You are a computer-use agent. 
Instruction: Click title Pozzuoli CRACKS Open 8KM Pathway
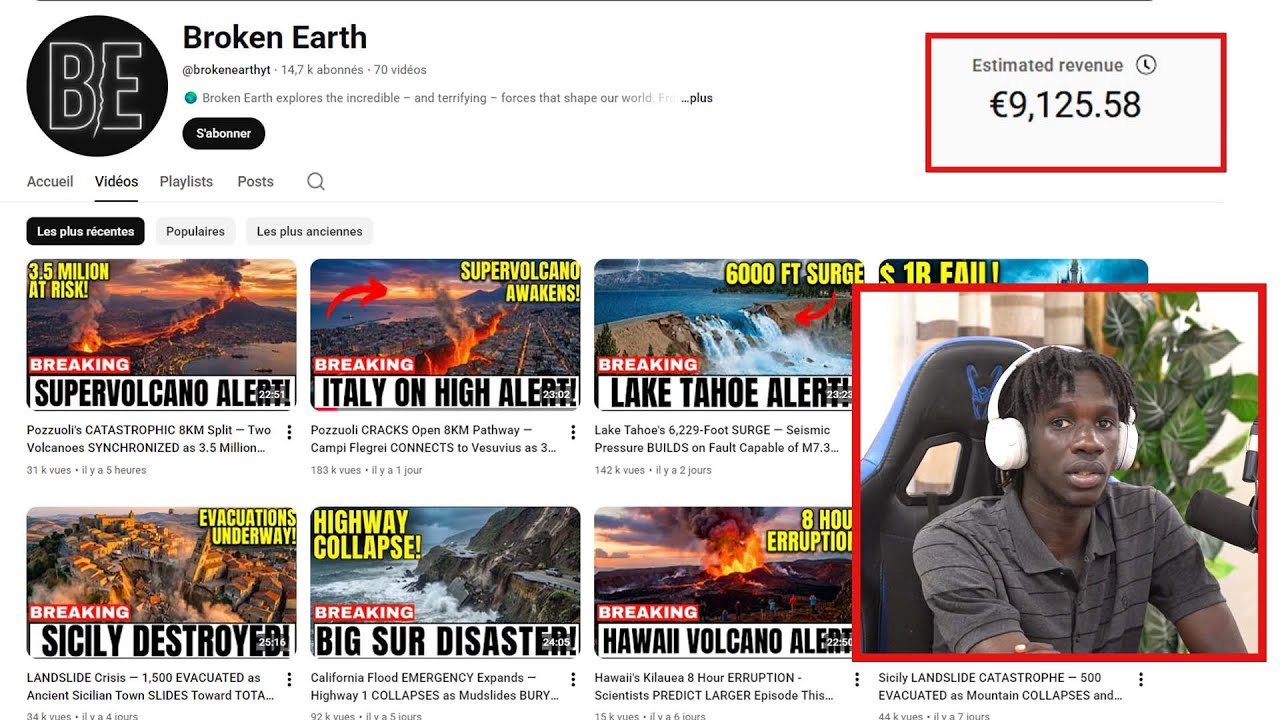tap(433, 439)
